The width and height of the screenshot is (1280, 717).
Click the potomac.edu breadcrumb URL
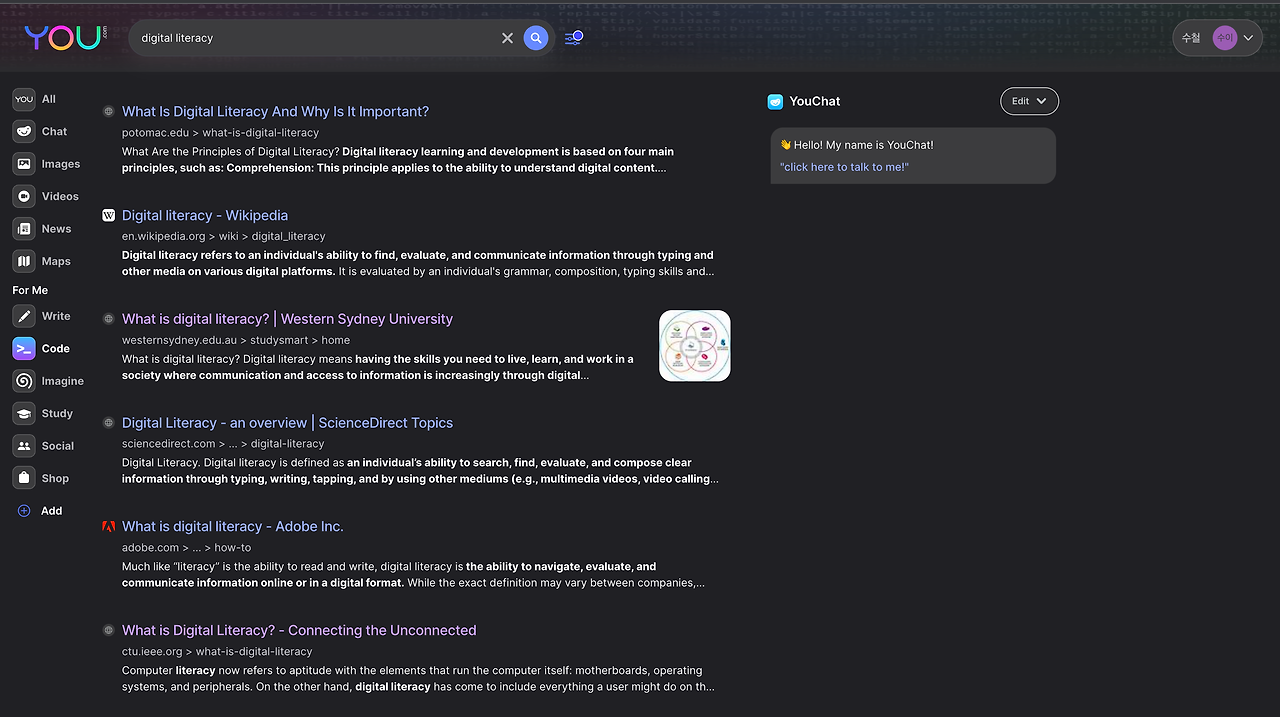click(220, 132)
